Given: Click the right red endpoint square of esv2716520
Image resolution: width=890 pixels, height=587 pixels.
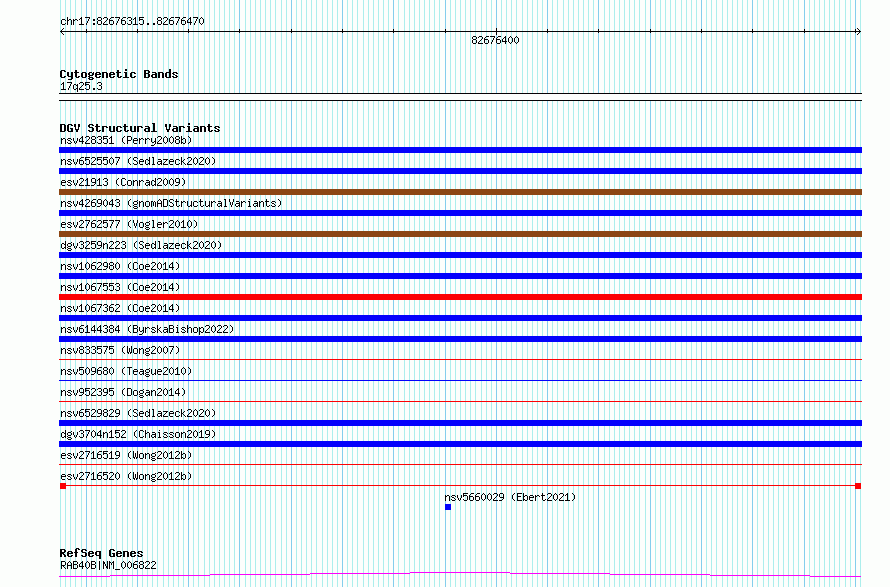Looking at the screenshot, I should coord(858,486).
